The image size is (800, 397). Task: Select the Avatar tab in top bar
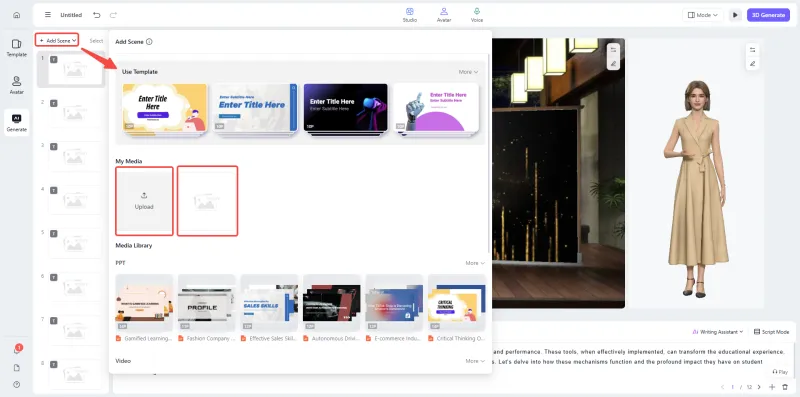(444, 15)
